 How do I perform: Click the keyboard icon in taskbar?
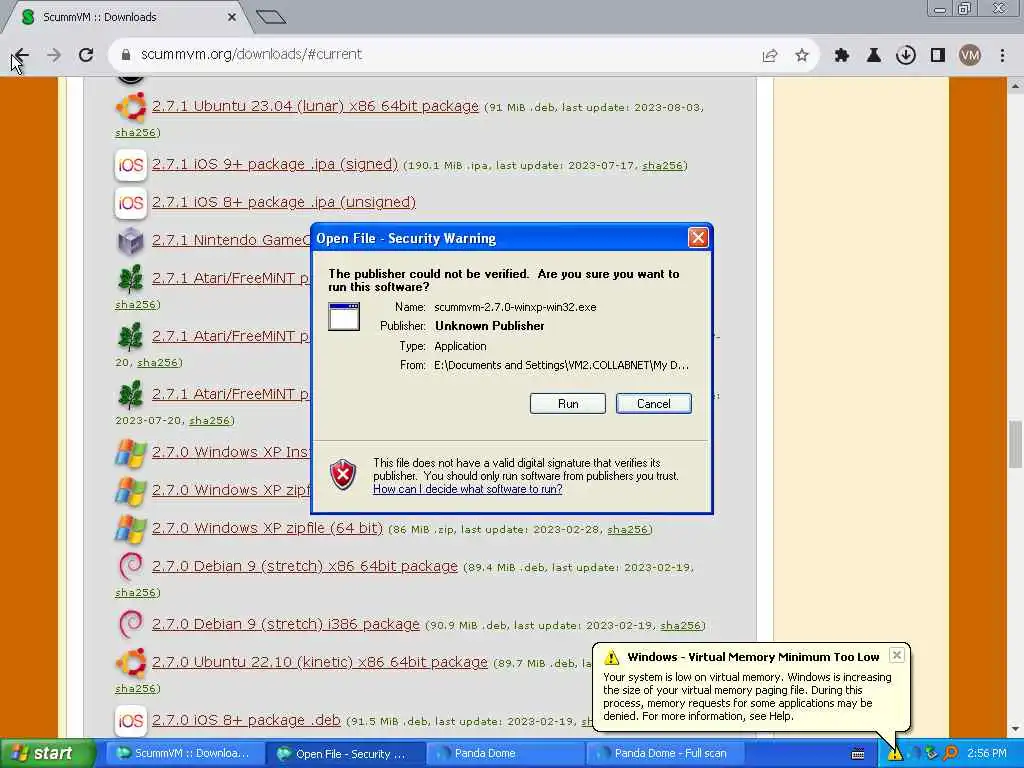[x=858, y=754]
